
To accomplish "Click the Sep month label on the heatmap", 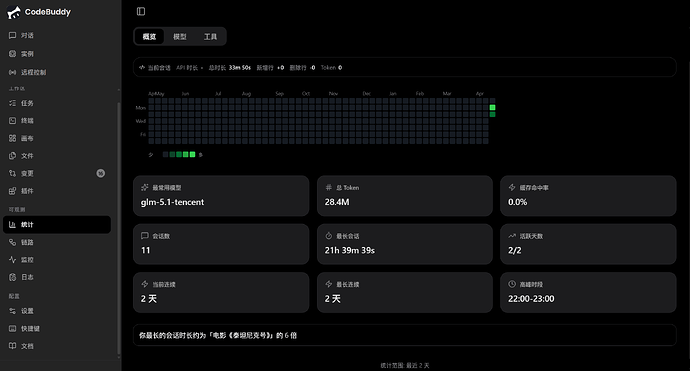I will coord(279,94).
